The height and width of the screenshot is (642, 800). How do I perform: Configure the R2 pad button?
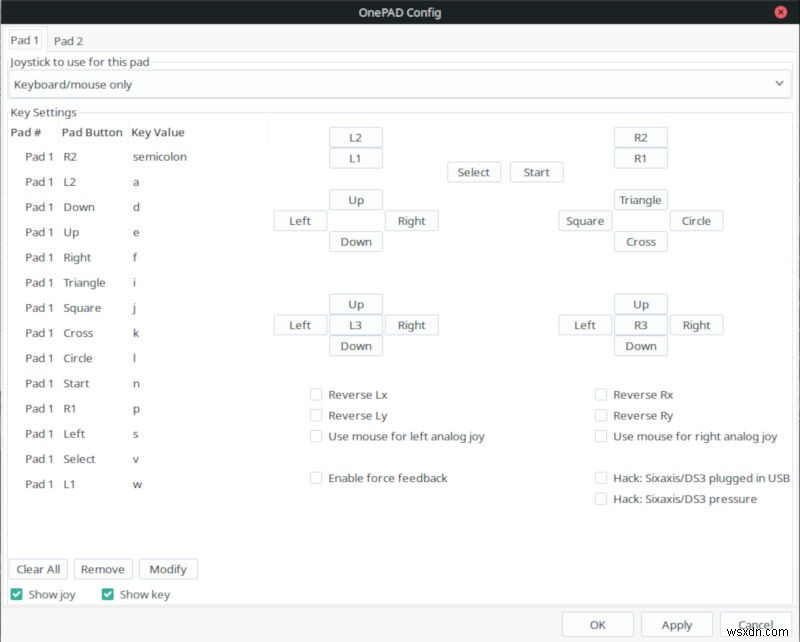pyautogui.click(x=640, y=137)
